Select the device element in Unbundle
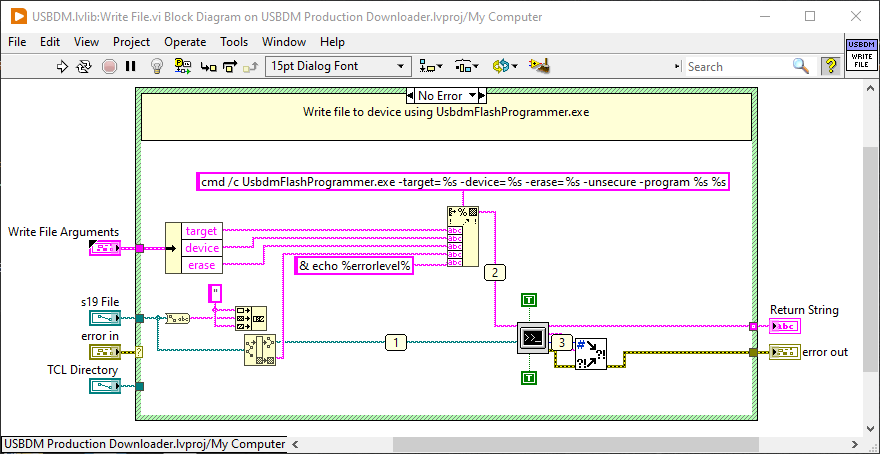 202,247
